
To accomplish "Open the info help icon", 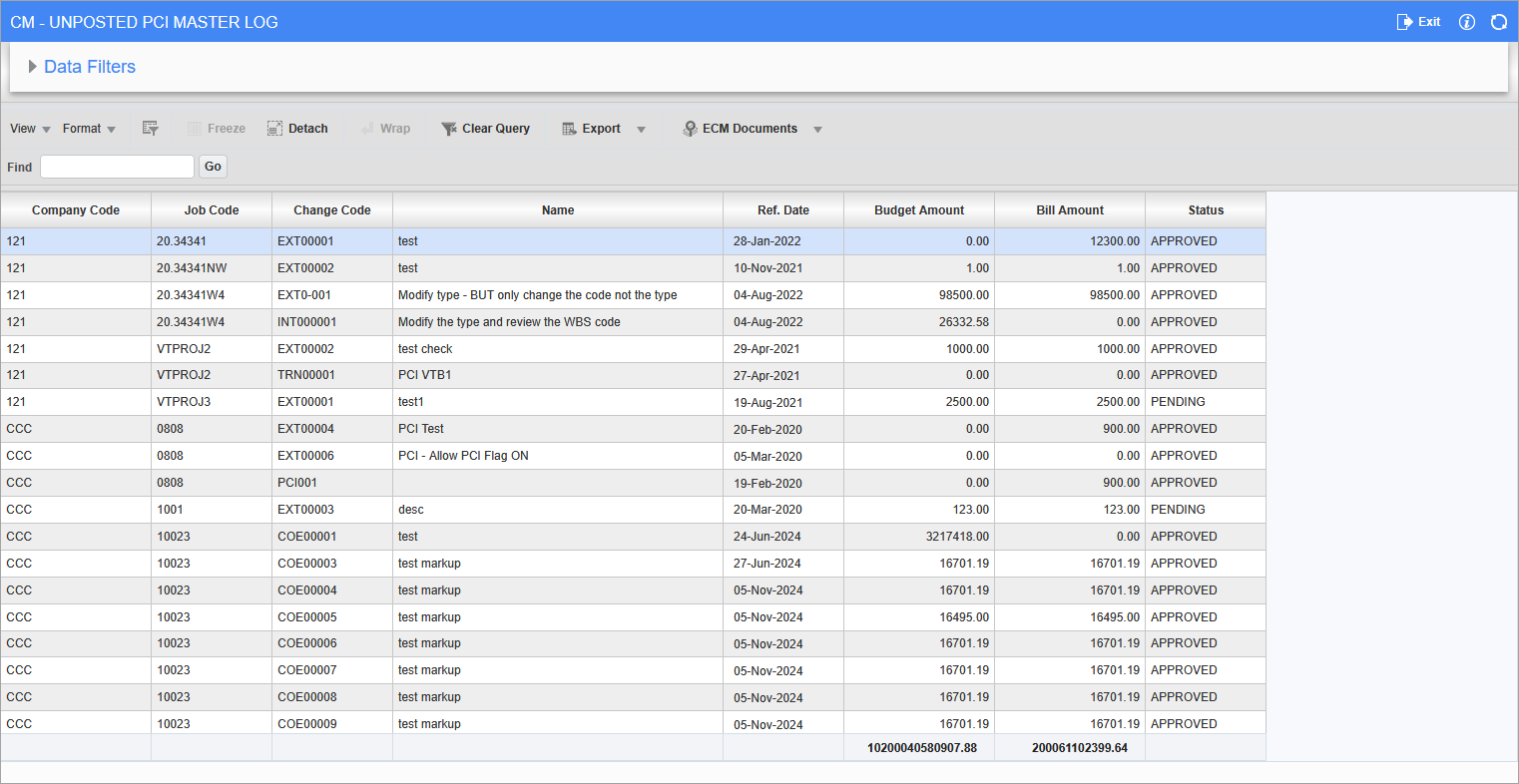I will tap(1467, 22).
